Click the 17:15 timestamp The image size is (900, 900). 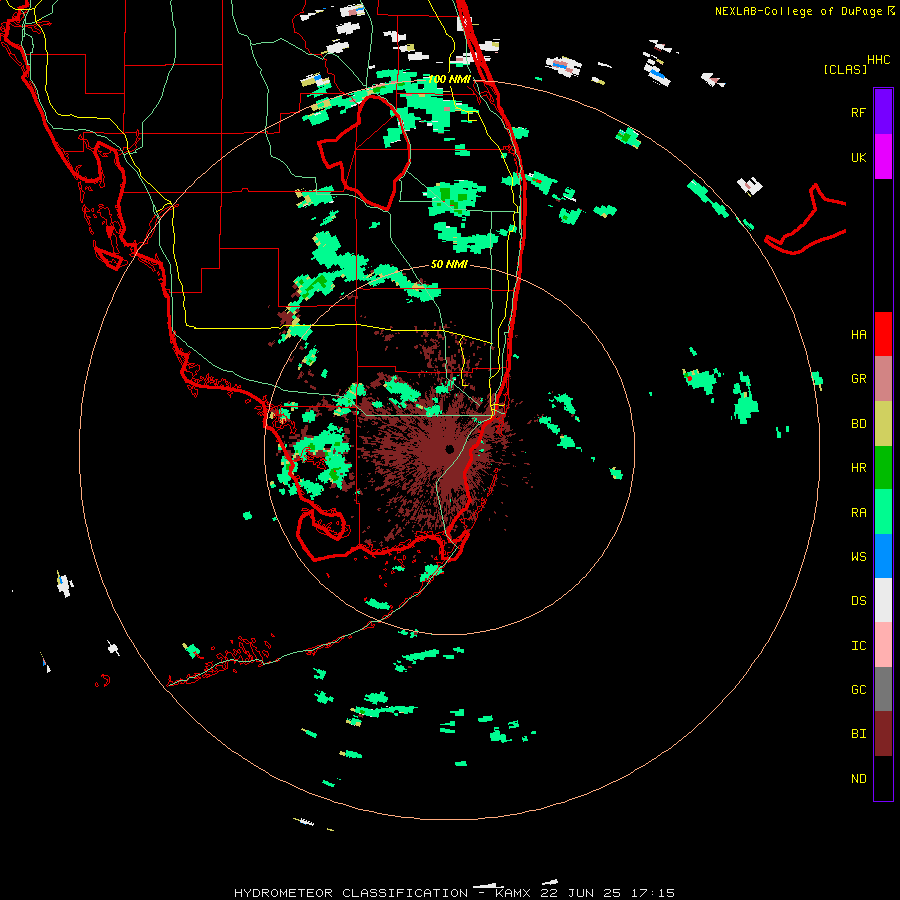coord(651,893)
